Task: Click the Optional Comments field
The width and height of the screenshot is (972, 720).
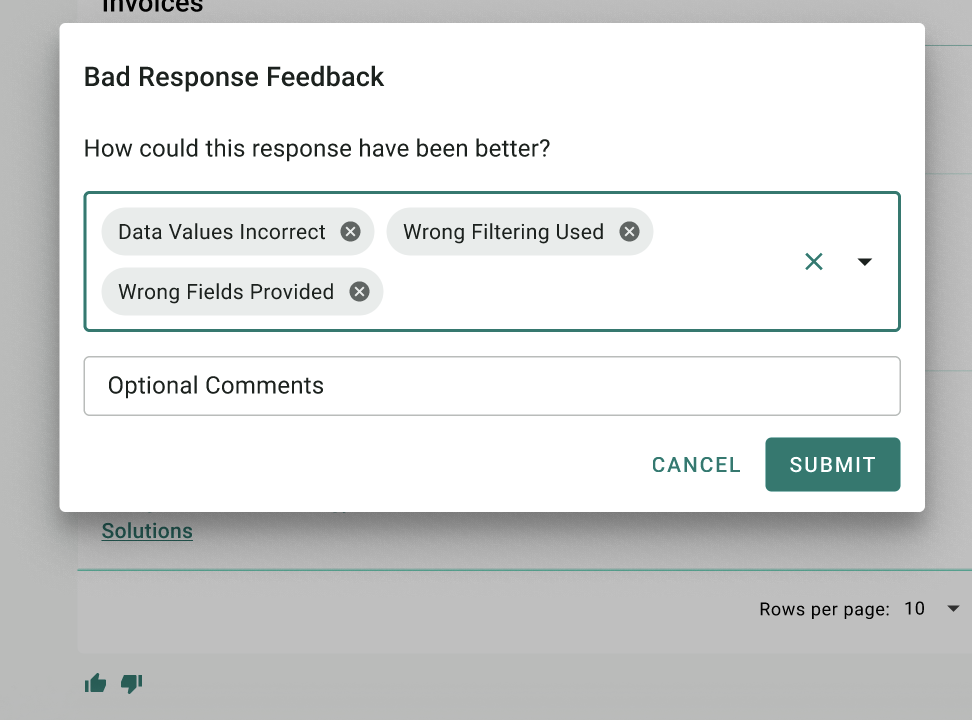Action: coord(492,386)
